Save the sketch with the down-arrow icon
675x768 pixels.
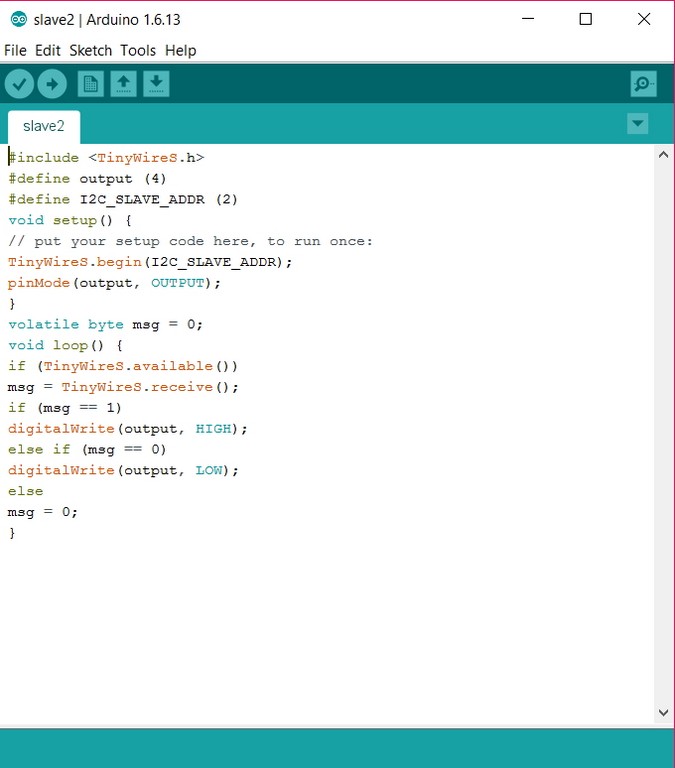tap(156, 84)
